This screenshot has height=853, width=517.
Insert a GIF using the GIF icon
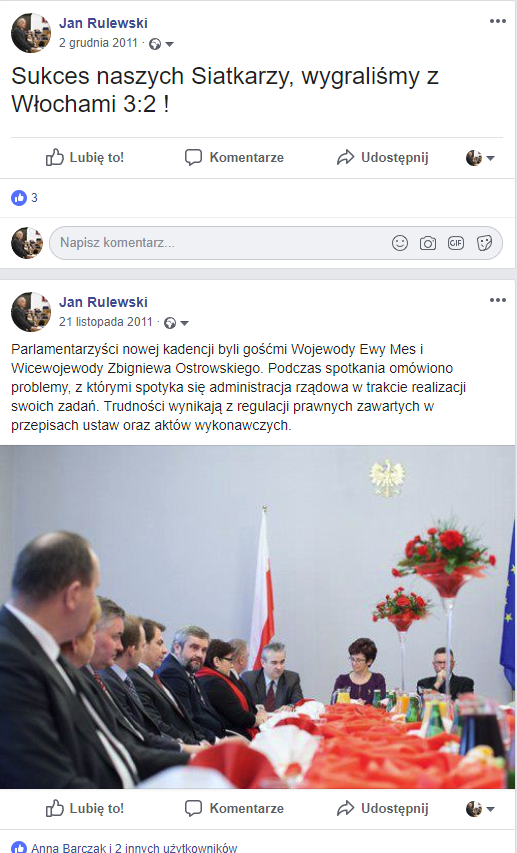pyautogui.click(x=456, y=243)
